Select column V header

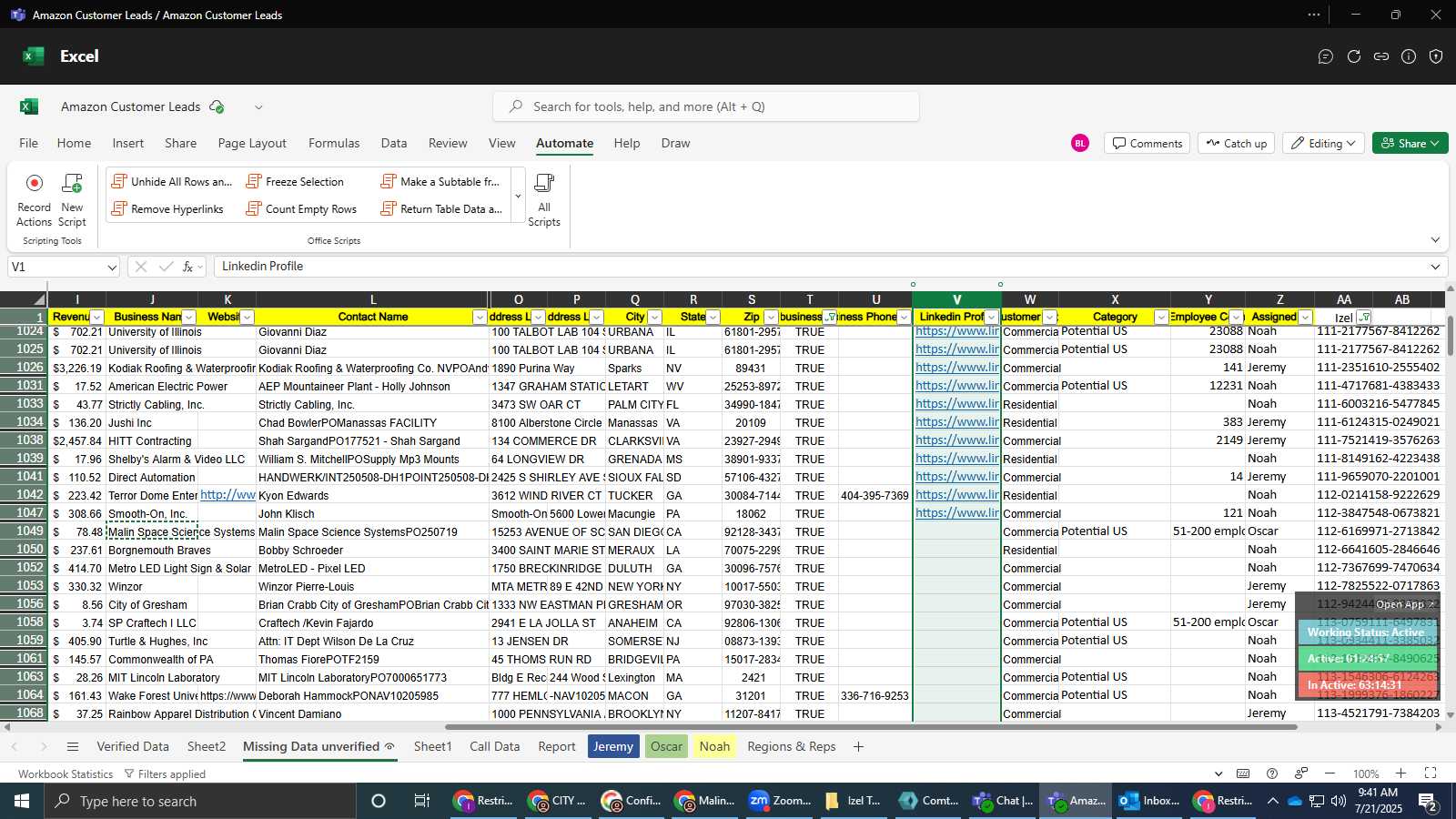click(x=956, y=299)
